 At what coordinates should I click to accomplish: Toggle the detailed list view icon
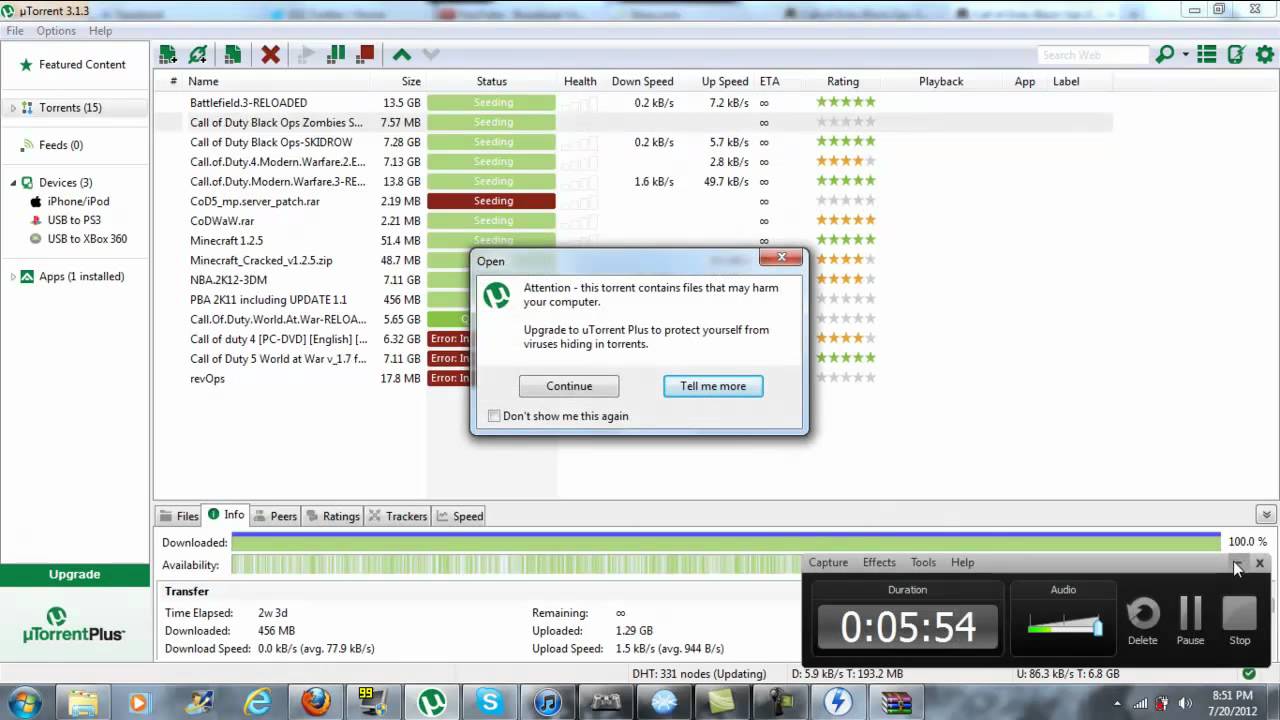[x=1207, y=54]
